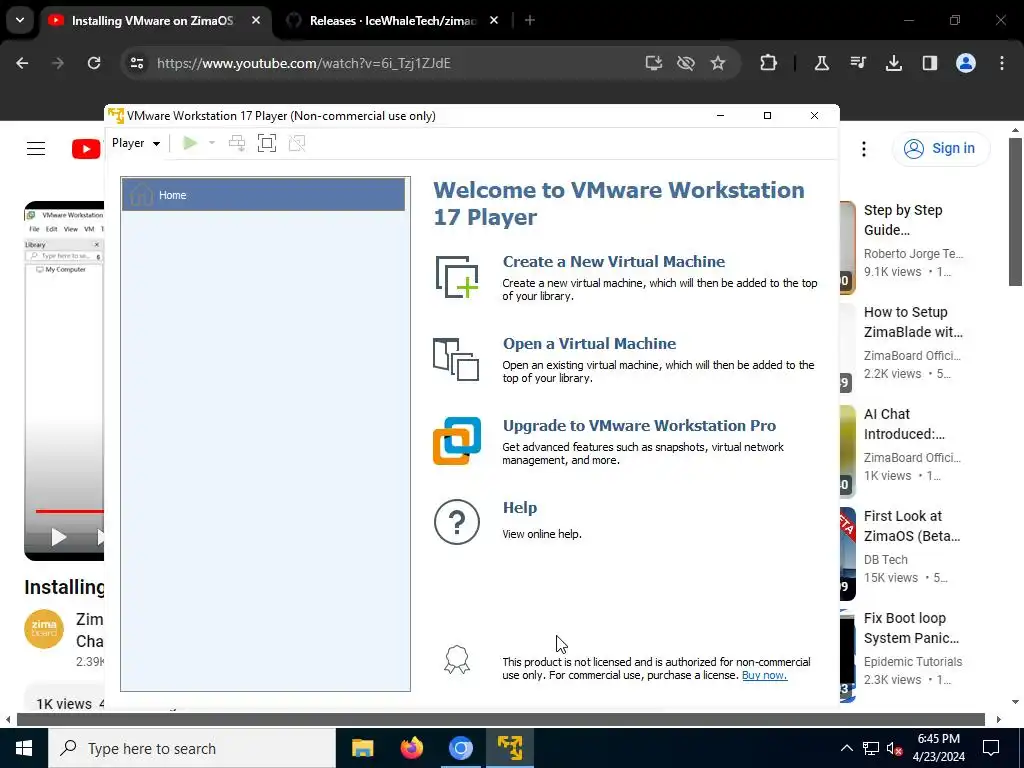Click the new virtual machine plus icon
The width and height of the screenshot is (1024, 768).
(456, 277)
